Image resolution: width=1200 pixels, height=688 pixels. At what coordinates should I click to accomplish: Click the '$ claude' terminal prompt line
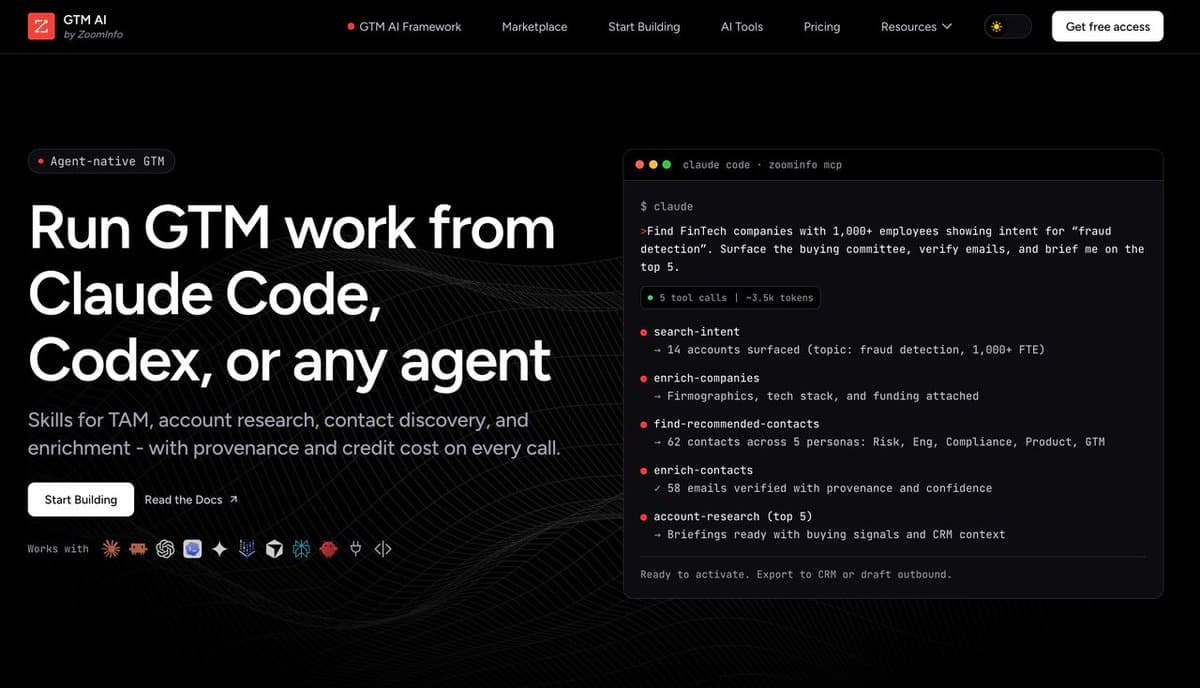tap(667, 207)
